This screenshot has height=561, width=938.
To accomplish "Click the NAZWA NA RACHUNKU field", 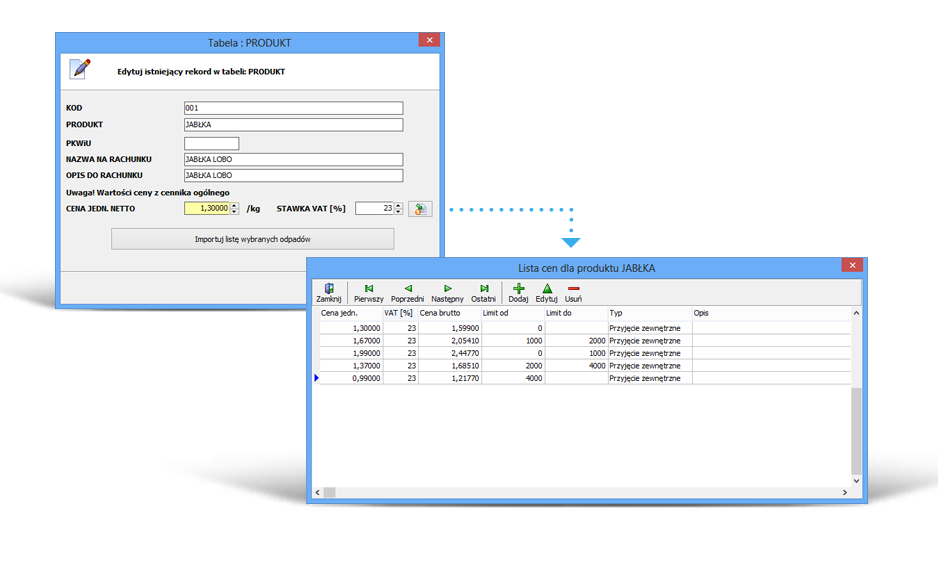I will [x=293, y=159].
